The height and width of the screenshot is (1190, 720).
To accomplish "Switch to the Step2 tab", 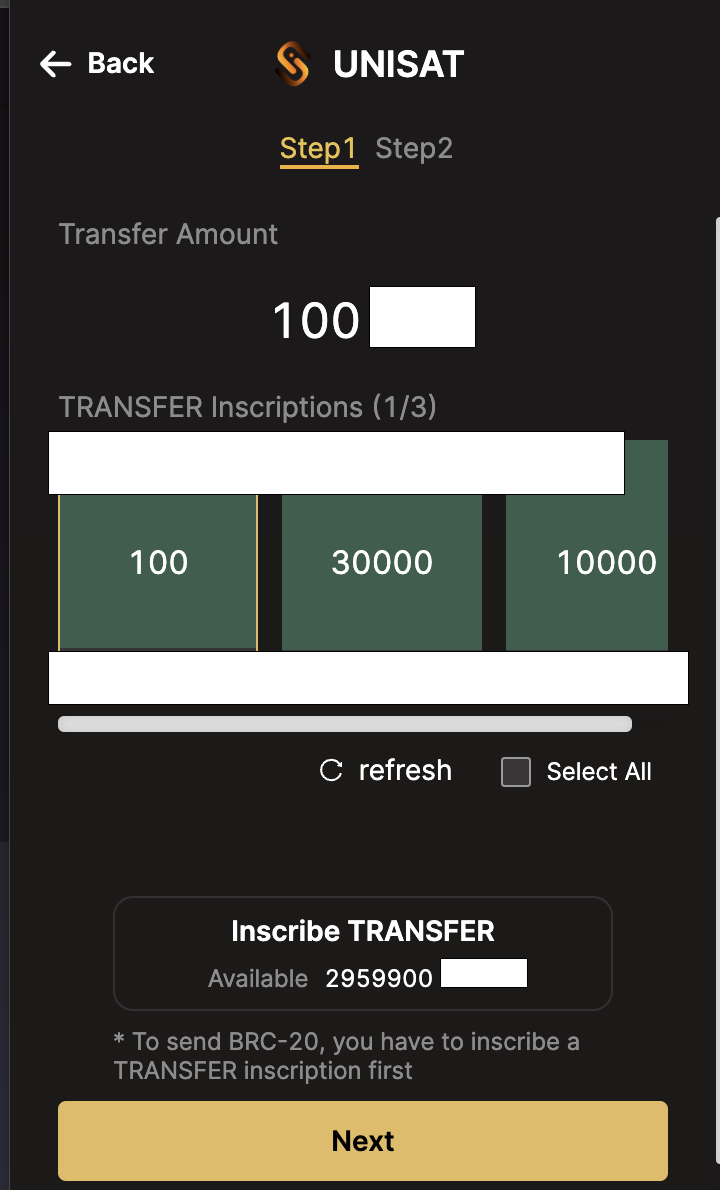I will click(414, 149).
